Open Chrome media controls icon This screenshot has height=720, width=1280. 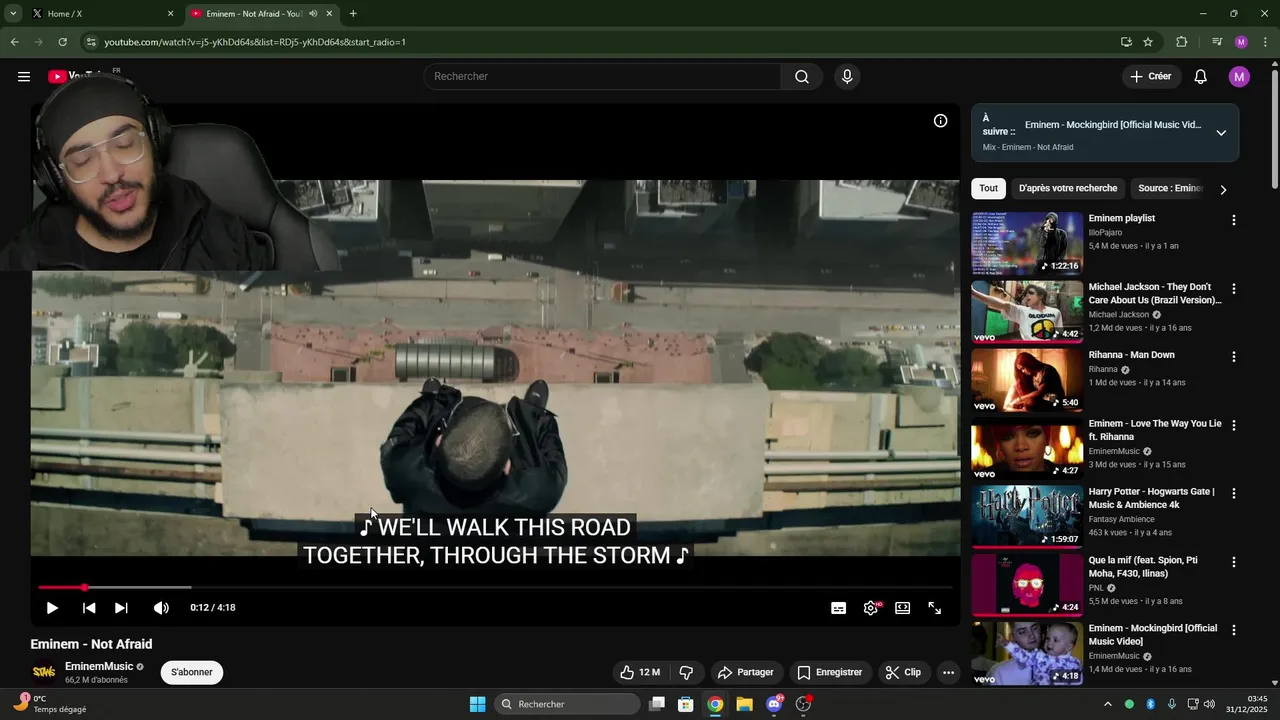[x=1217, y=42]
